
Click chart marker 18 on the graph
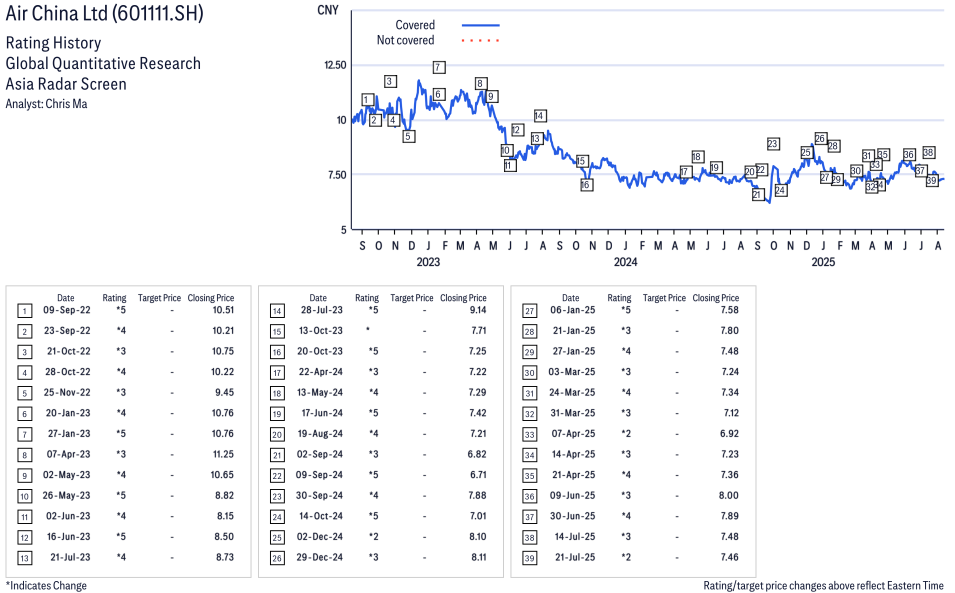coord(697,157)
